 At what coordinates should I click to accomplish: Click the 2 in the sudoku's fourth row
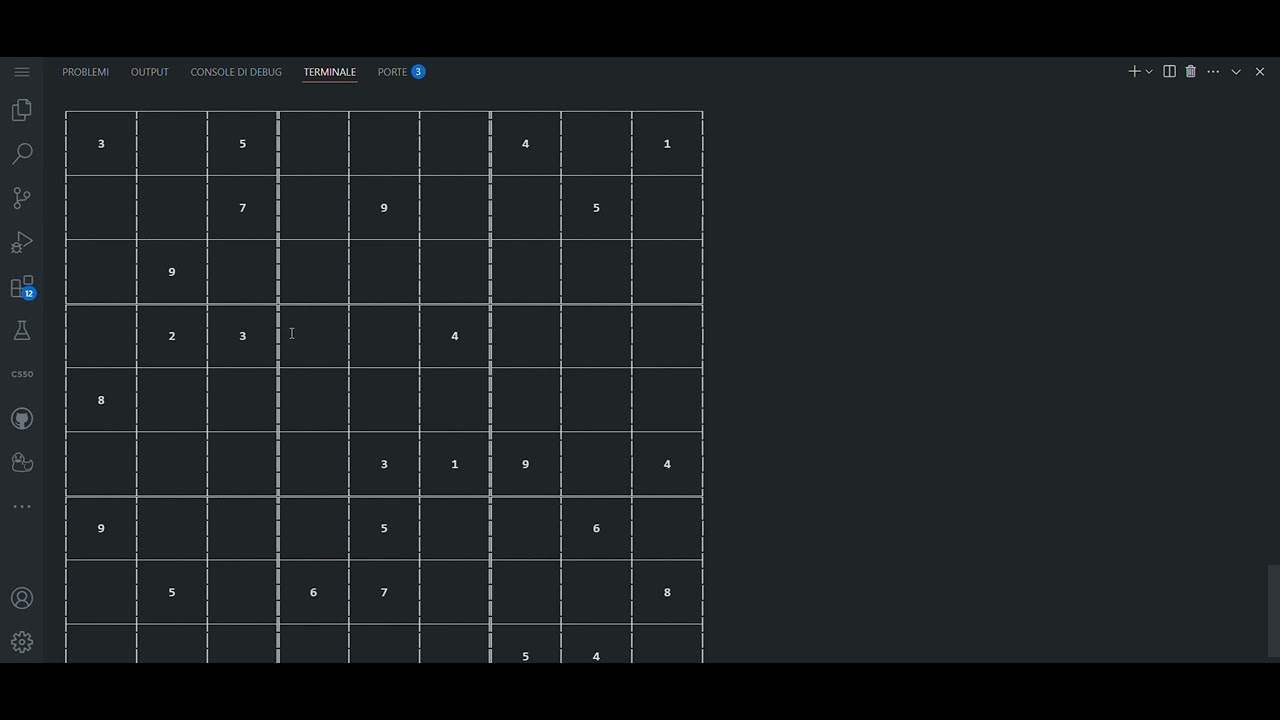click(x=172, y=336)
